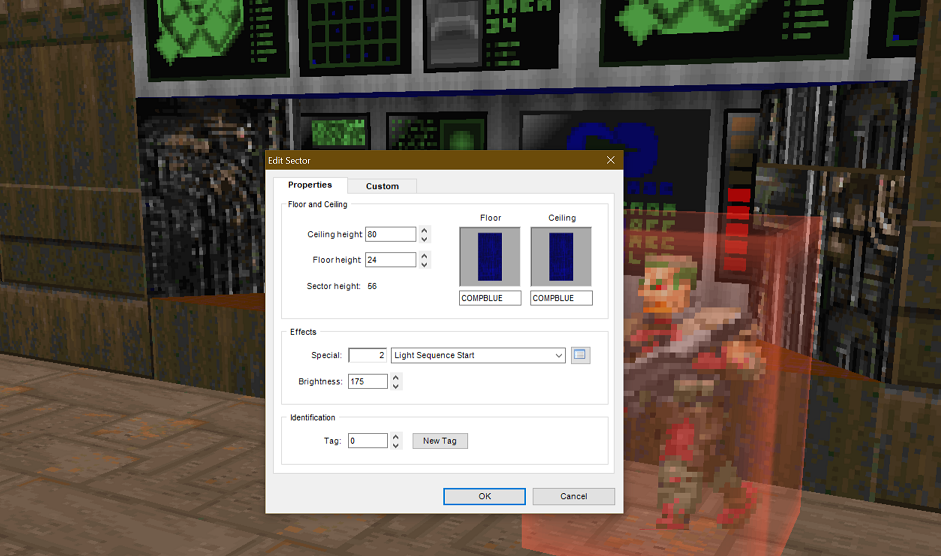Click the Tag input field
Screen dimensions: 941x556
(x=367, y=441)
